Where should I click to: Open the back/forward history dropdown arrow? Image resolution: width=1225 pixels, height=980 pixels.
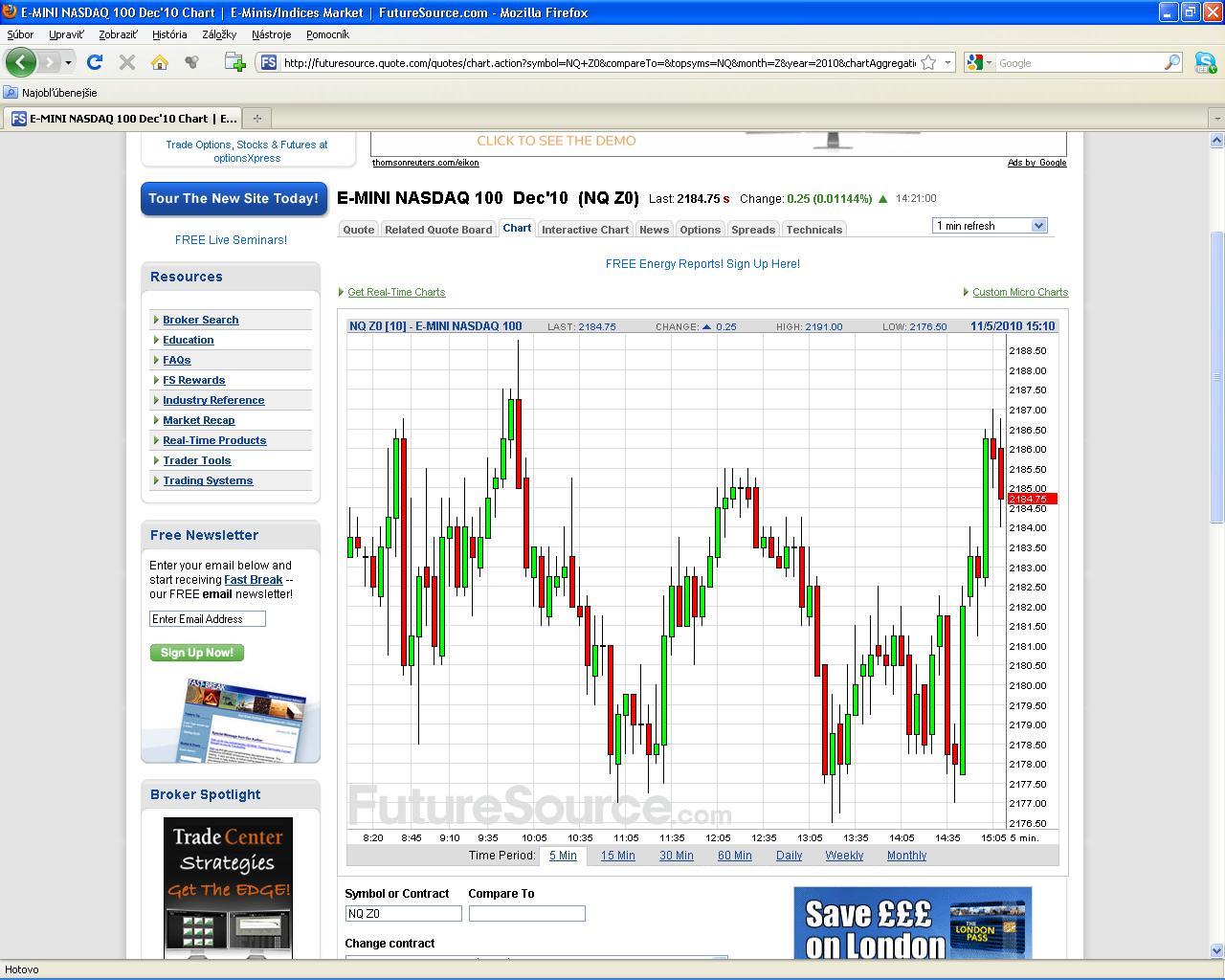click(x=68, y=63)
